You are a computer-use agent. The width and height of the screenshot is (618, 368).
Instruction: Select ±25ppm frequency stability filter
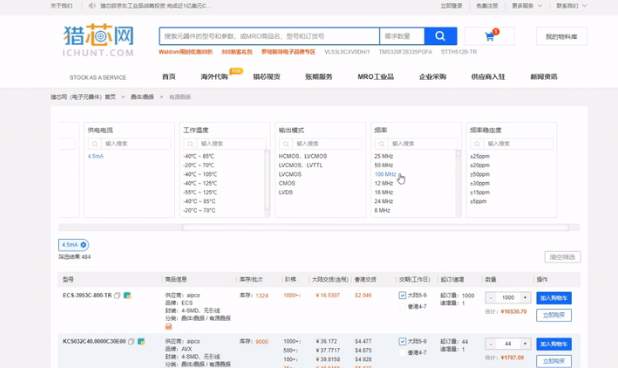point(480,156)
